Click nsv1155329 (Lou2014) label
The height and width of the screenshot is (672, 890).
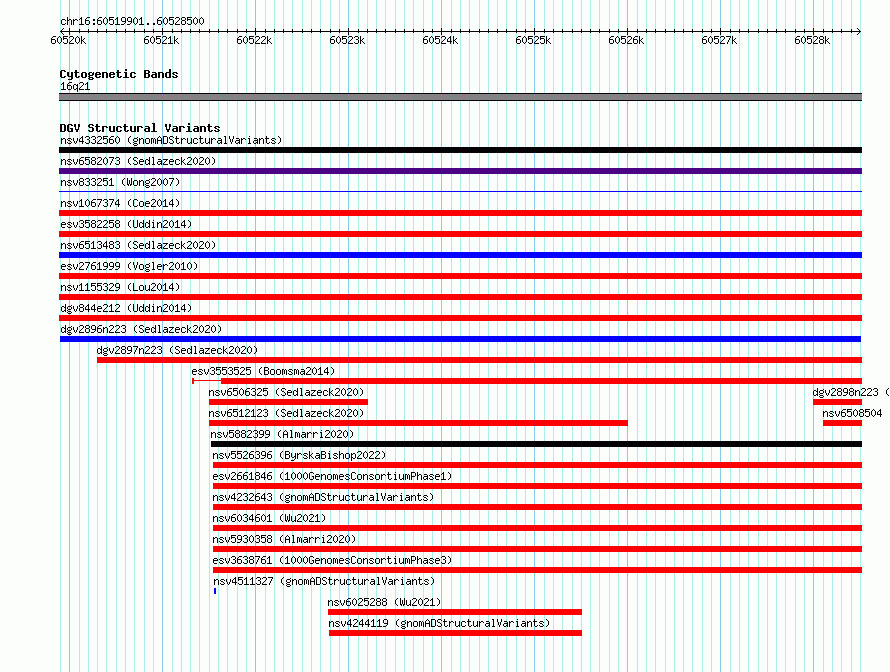tap(120, 287)
